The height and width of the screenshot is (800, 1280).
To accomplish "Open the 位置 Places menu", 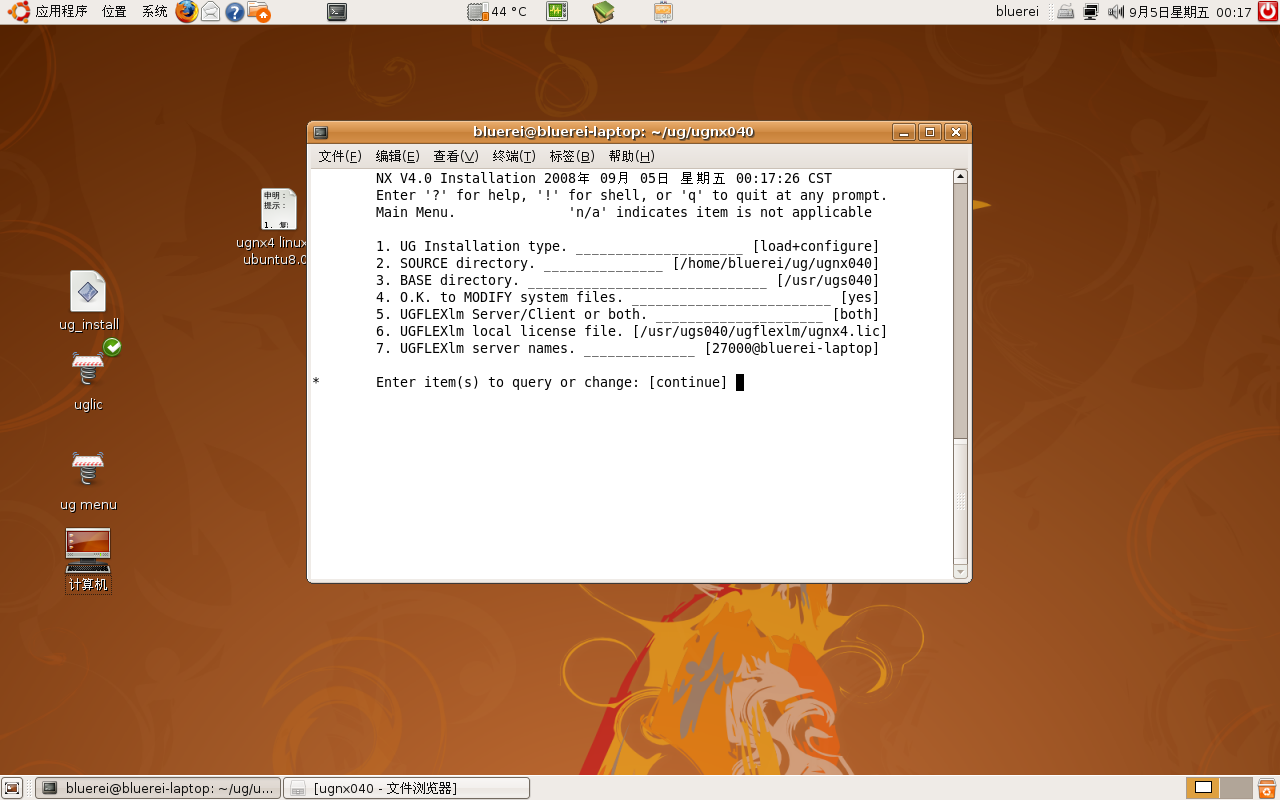I will 114,12.
